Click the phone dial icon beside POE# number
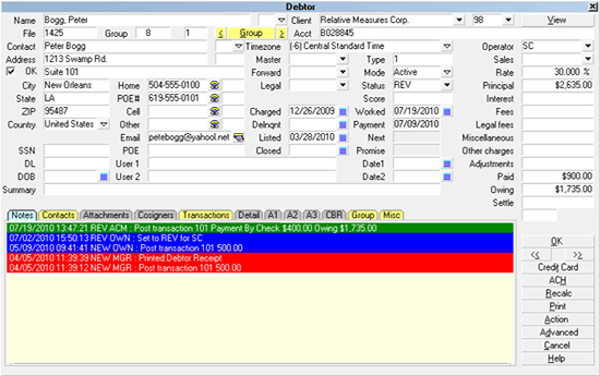This screenshot has height=376, width=600. point(215,98)
